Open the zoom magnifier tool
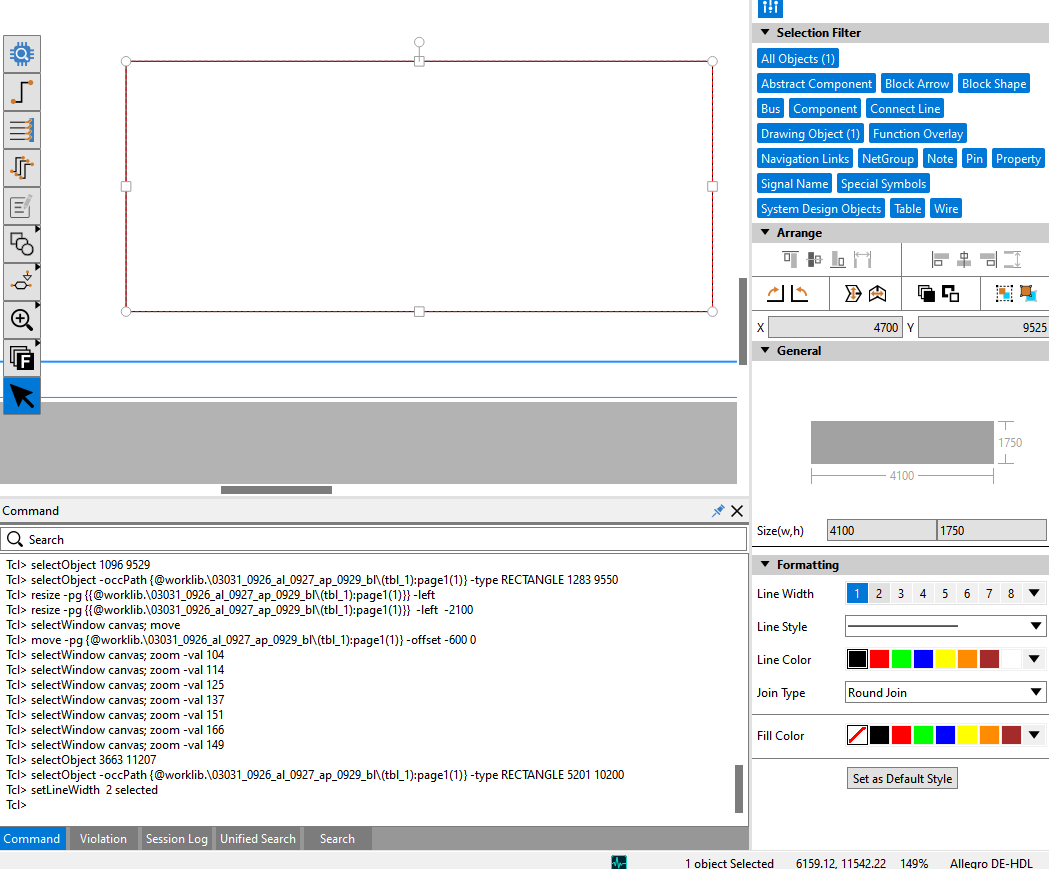The image size is (1049, 869). (x=21, y=320)
